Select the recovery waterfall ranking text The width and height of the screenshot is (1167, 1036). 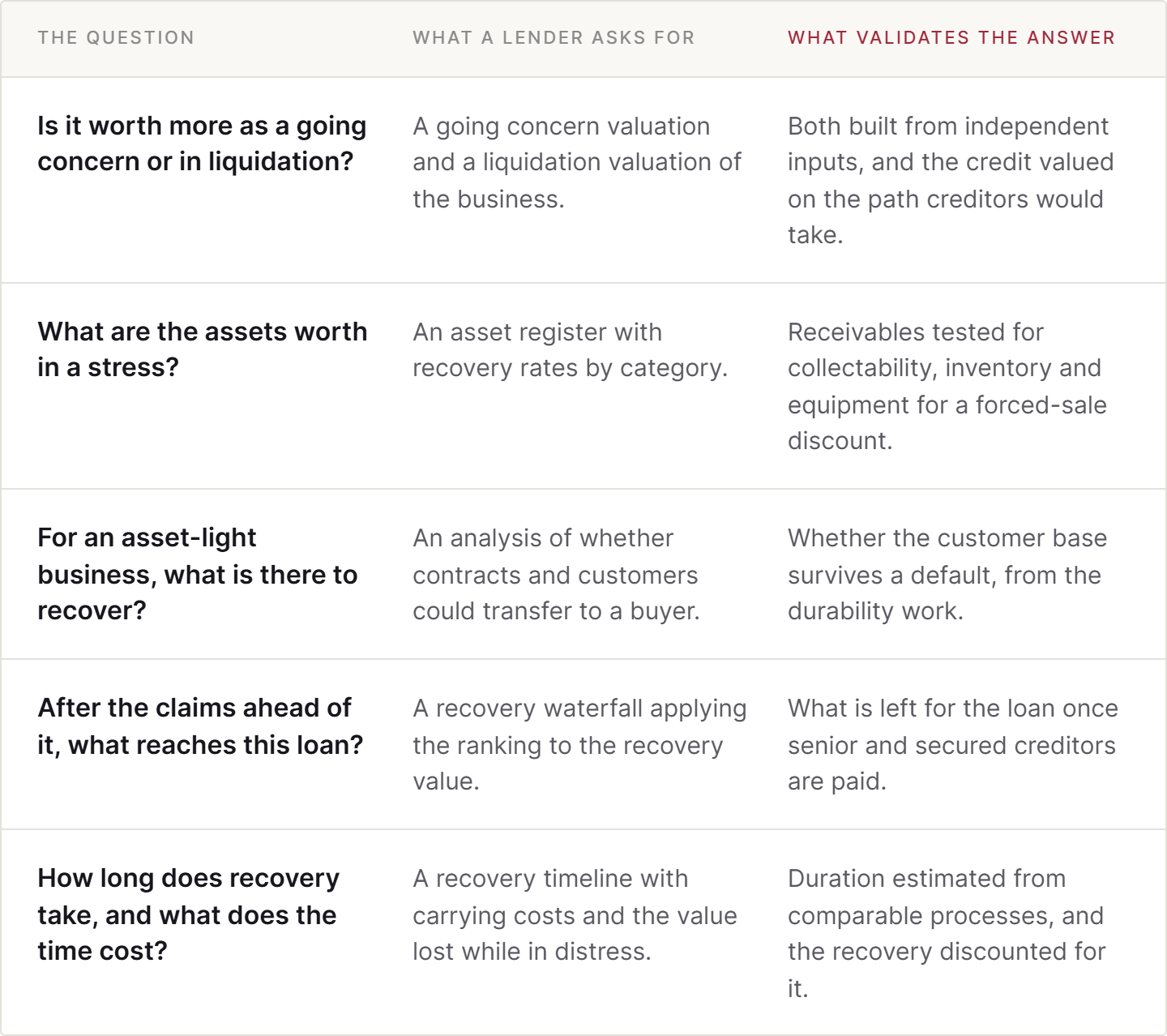tap(579, 744)
